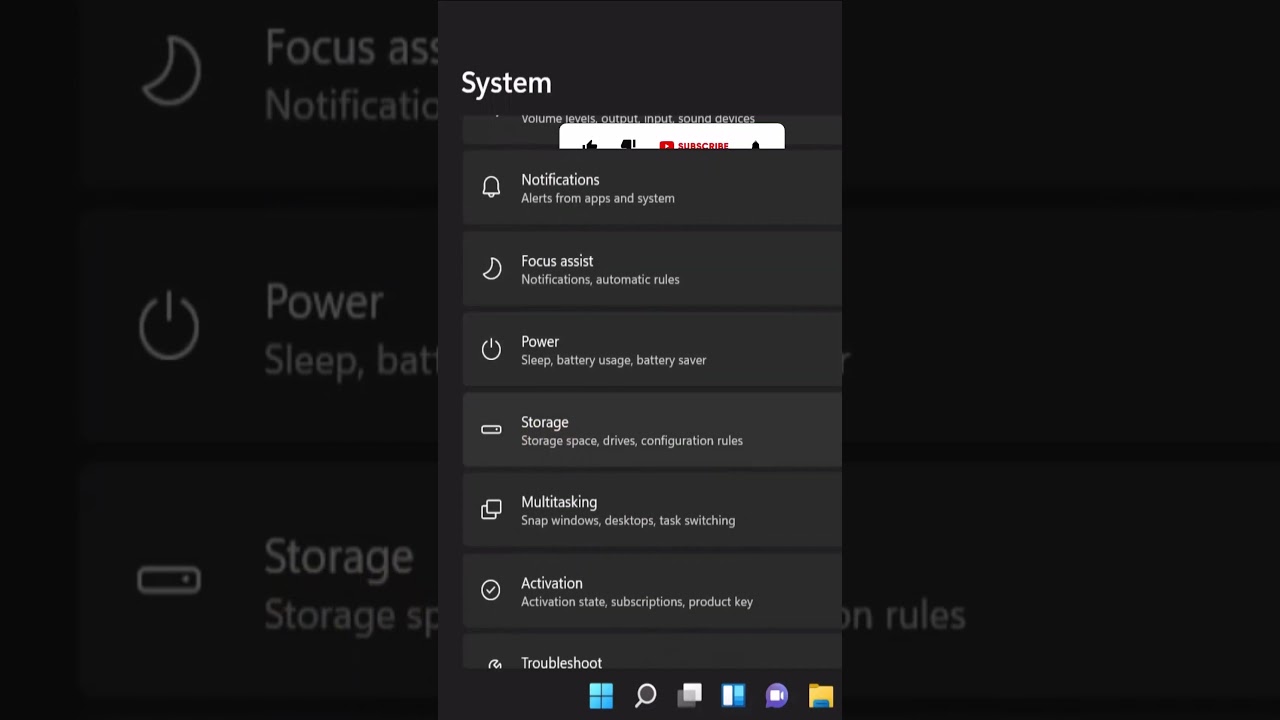Open Power settings row
The height and width of the screenshot is (720, 1280).
pos(652,350)
